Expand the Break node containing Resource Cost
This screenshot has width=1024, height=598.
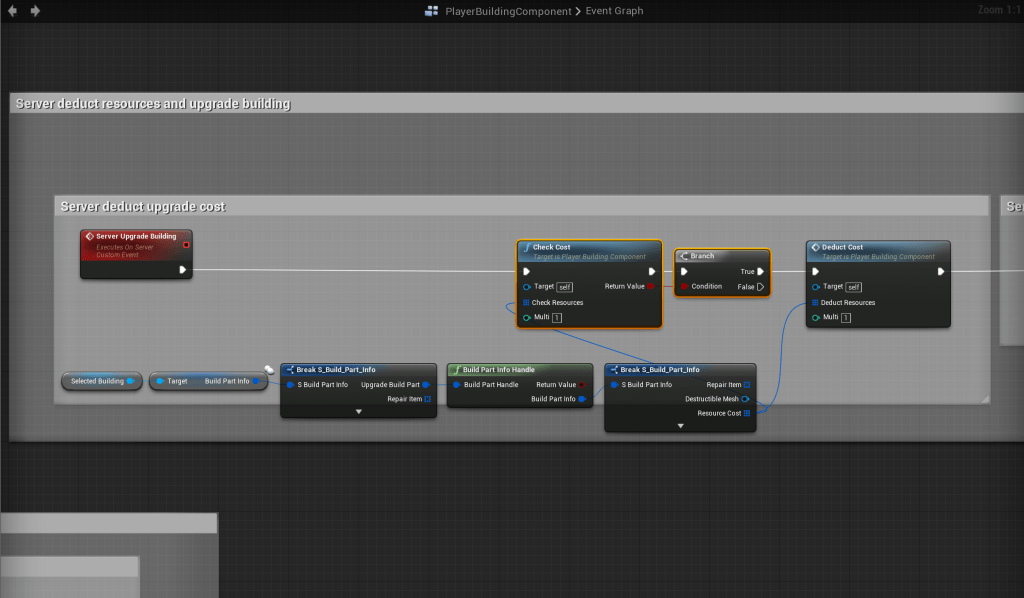coord(680,426)
